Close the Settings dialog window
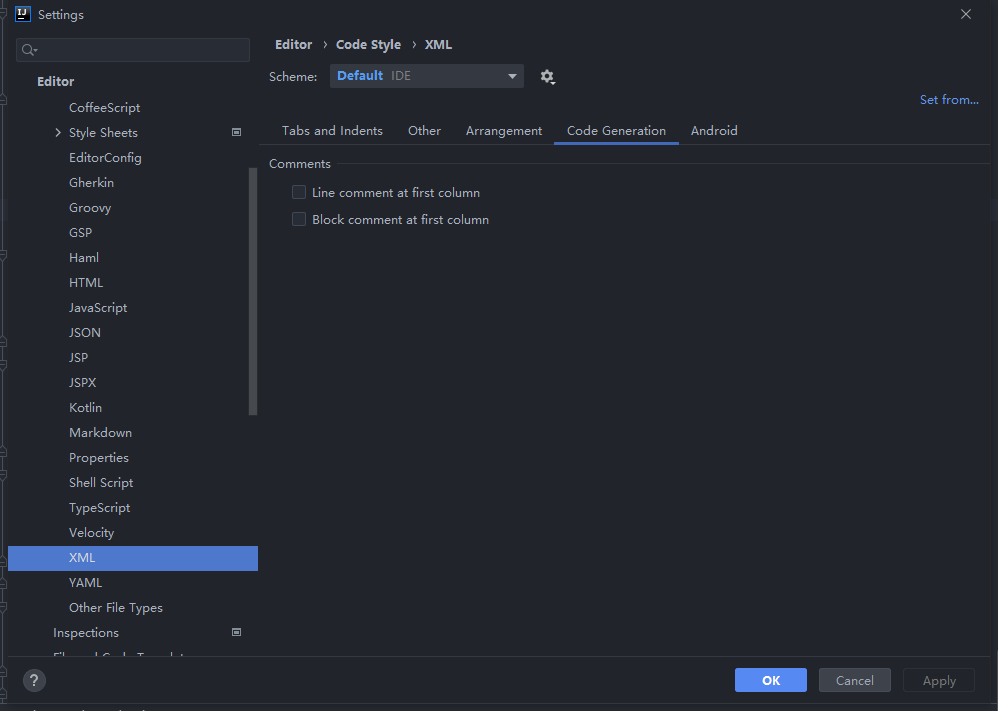Screen dimensions: 998x711 (x=965, y=14)
